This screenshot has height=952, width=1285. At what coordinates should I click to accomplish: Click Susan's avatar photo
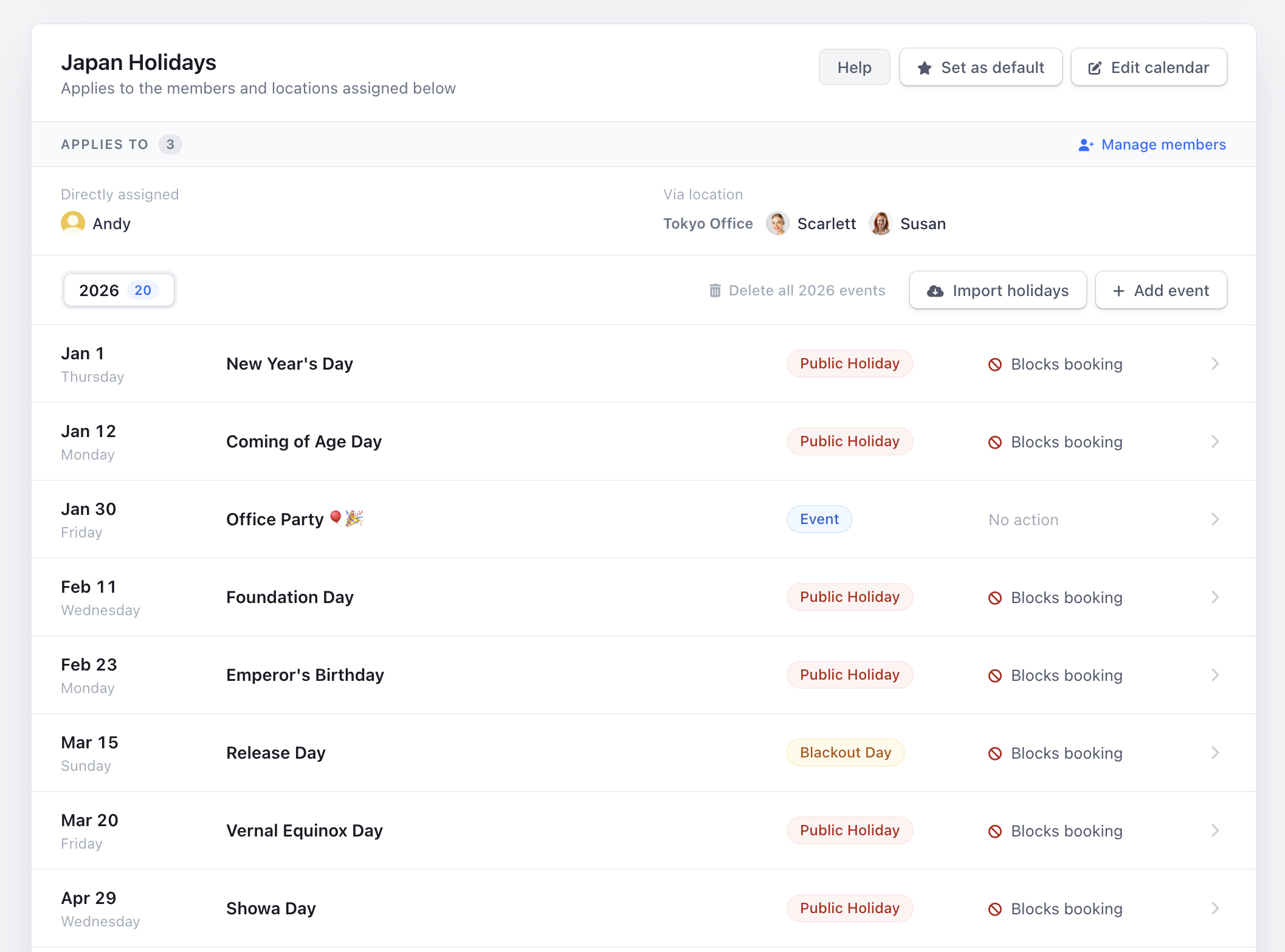[x=880, y=223]
